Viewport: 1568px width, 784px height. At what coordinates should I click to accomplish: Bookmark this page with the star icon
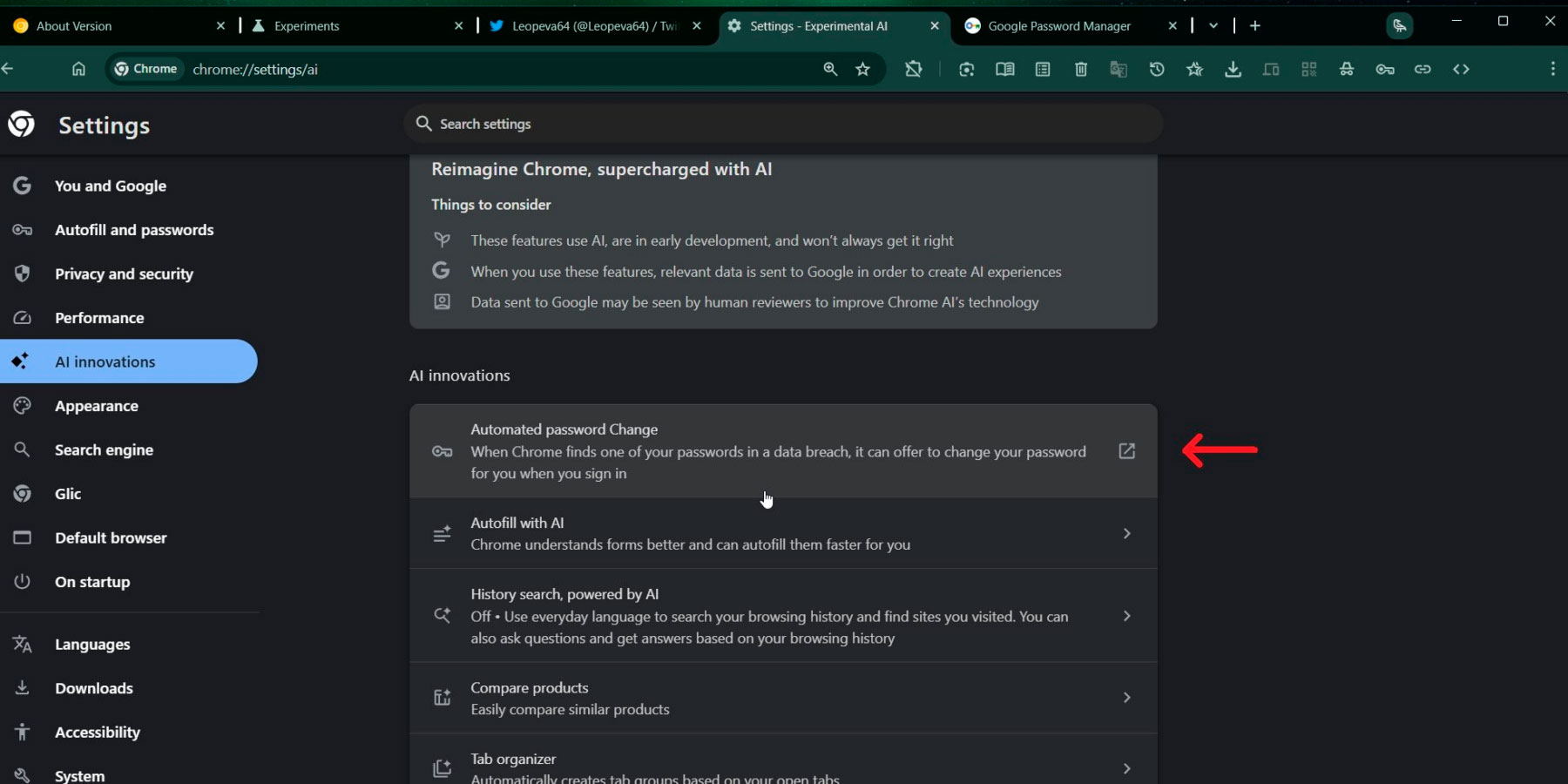862,69
